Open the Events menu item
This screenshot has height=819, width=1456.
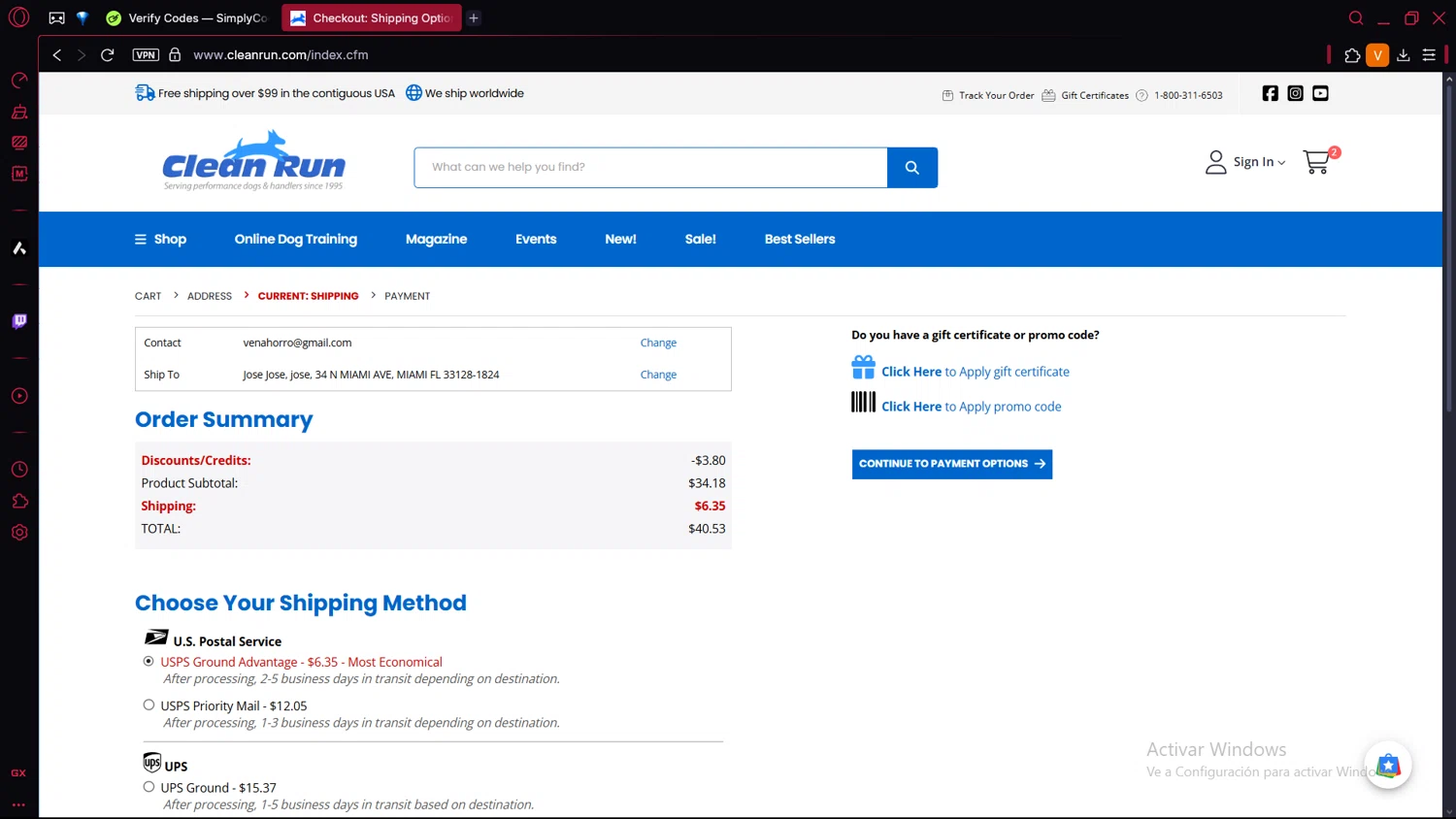(536, 240)
